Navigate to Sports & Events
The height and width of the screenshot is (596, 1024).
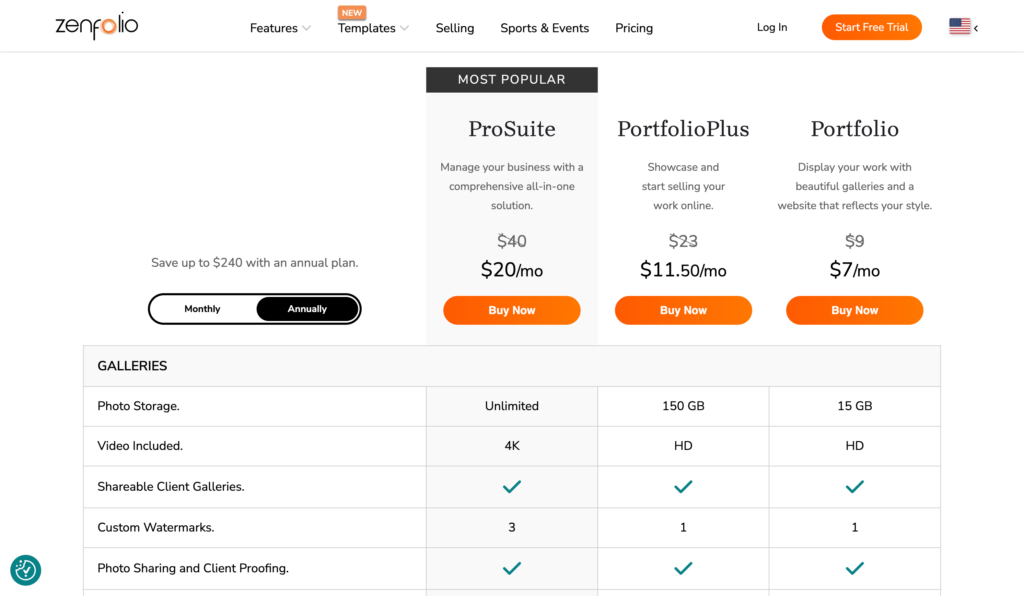pos(544,28)
